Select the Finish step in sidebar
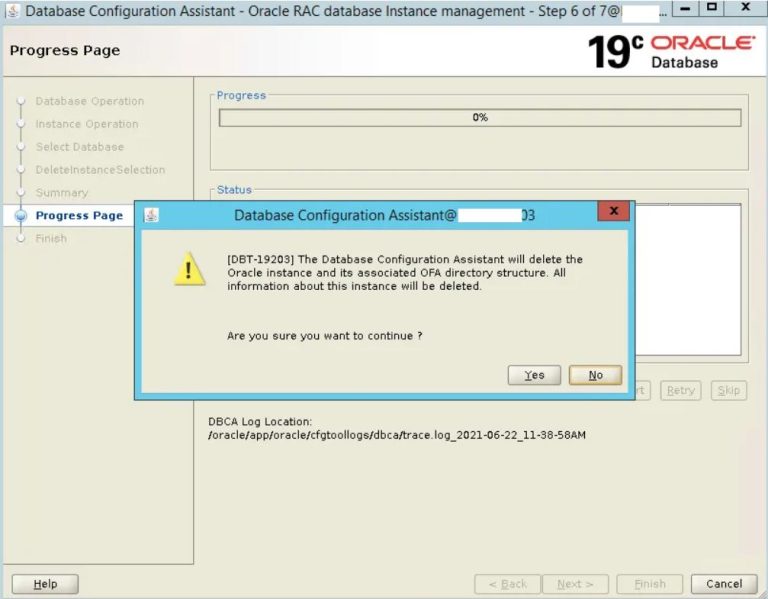This screenshot has height=599, width=768. tap(51, 239)
